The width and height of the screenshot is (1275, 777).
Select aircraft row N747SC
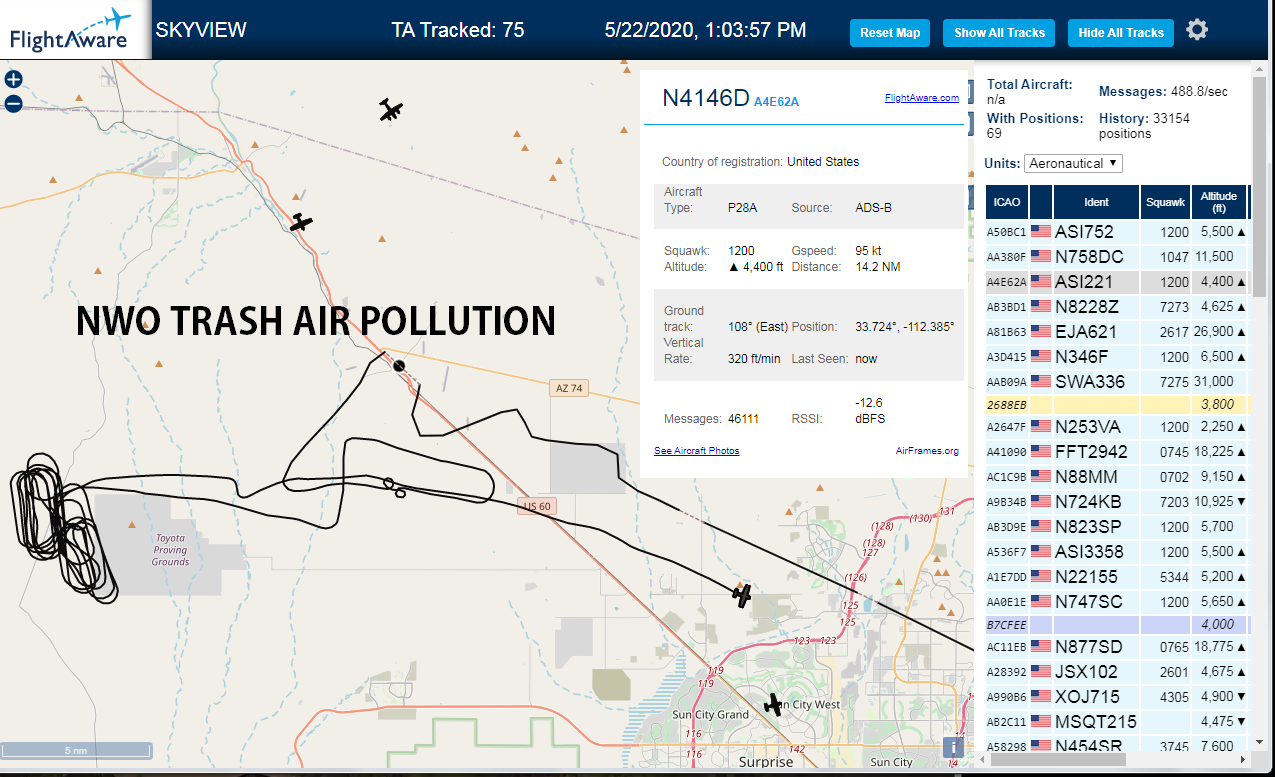[x=1117, y=602]
